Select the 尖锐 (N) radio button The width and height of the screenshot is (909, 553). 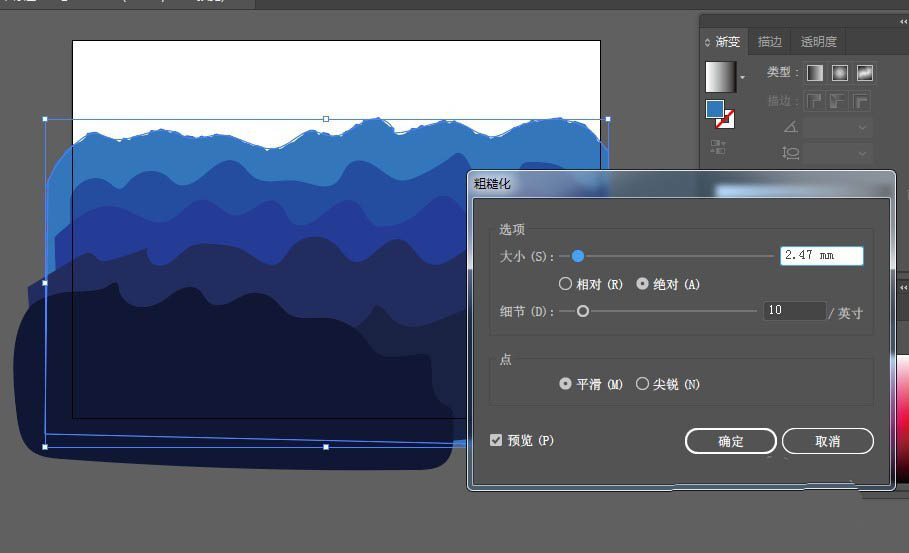click(642, 384)
